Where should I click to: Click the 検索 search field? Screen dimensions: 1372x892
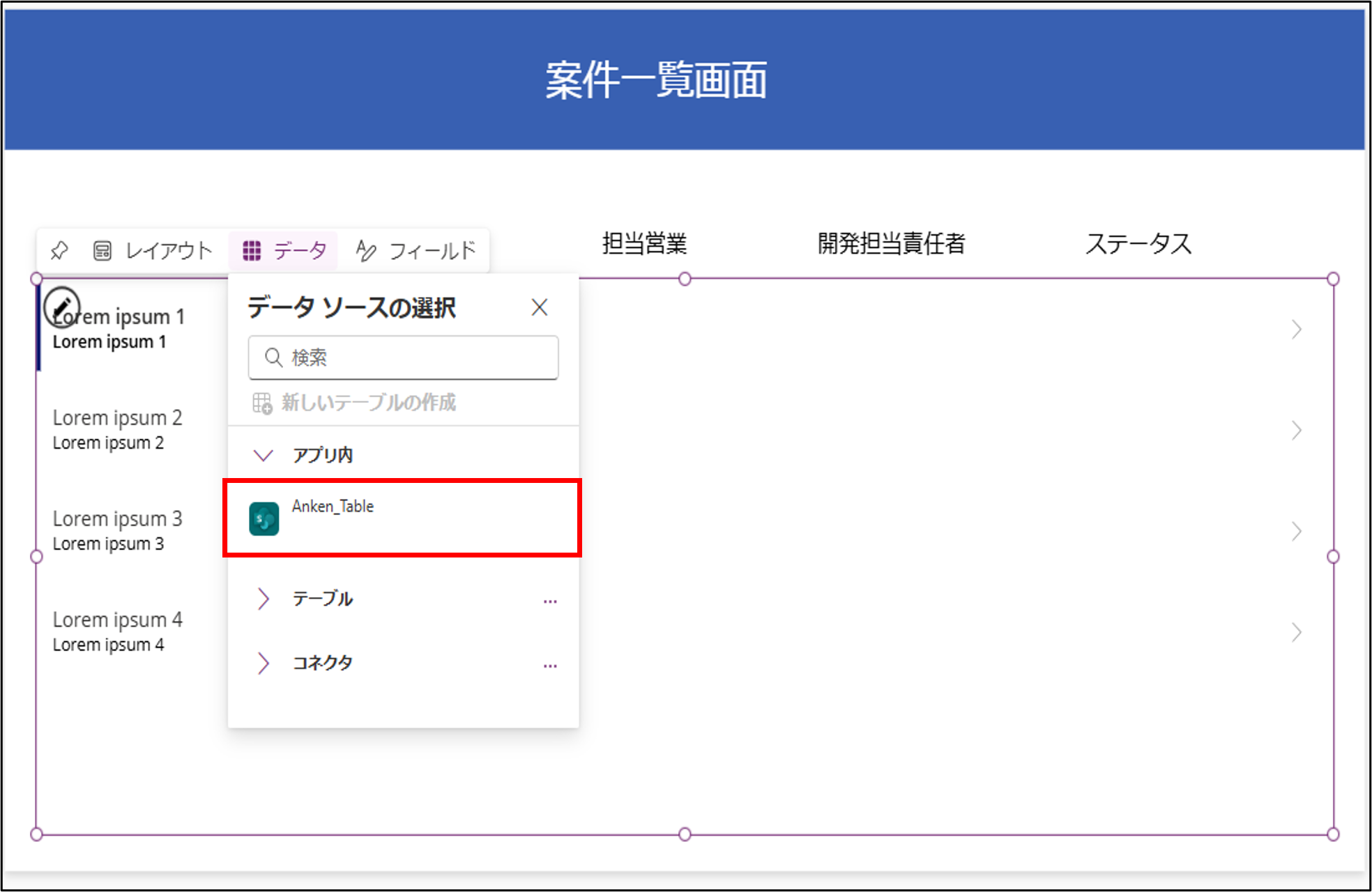(x=418, y=357)
